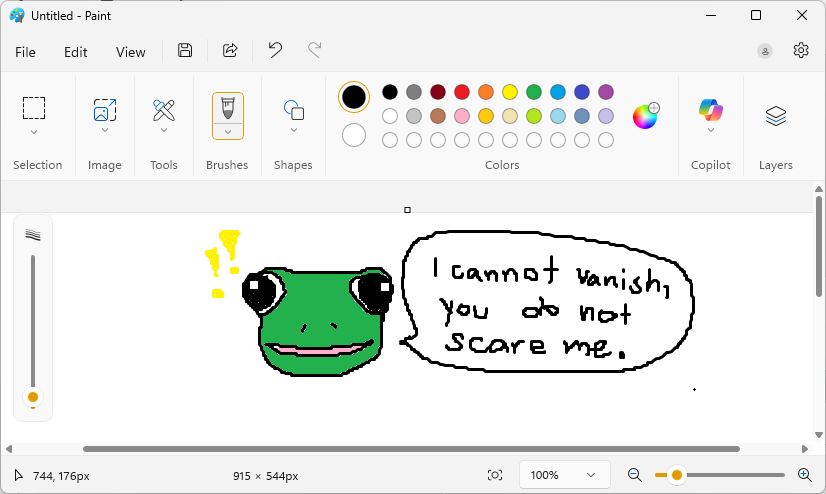Pick the turquoise blue palette color
The width and height of the screenshot is (826, 494).
[558, 92]
